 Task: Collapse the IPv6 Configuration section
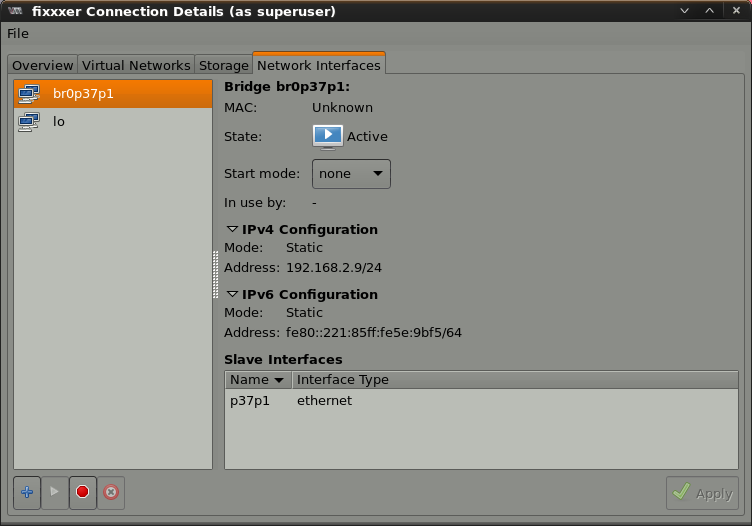click(x=232, y=295)
